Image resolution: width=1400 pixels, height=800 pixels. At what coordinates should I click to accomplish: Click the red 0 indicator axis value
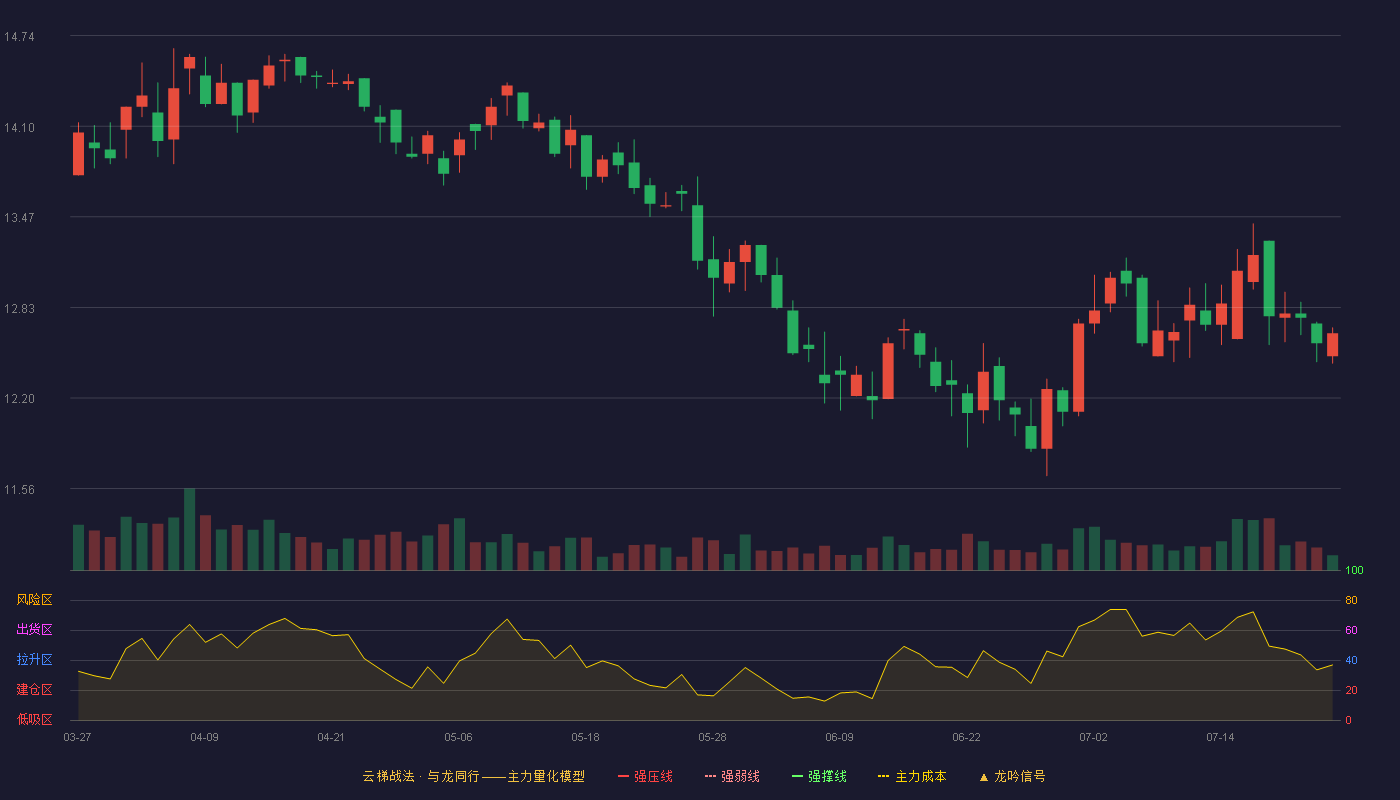point(1348,720)
